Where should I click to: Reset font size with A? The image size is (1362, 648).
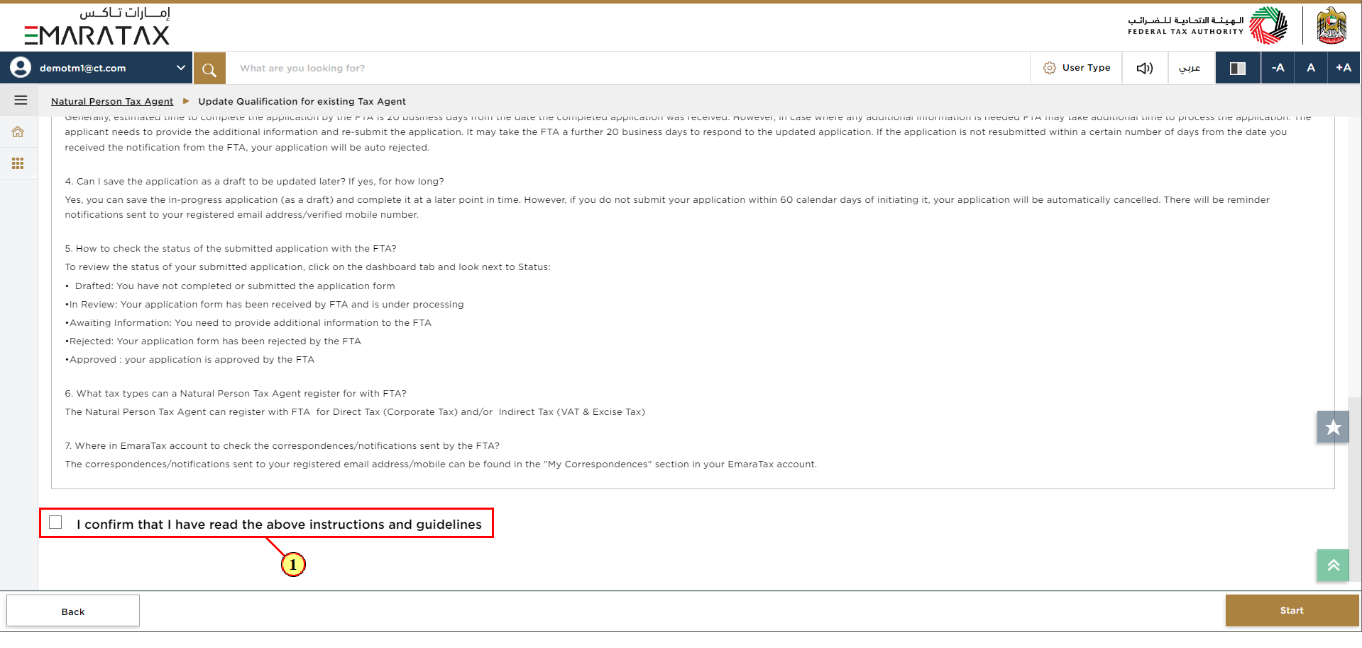(x=1310, y=68)
